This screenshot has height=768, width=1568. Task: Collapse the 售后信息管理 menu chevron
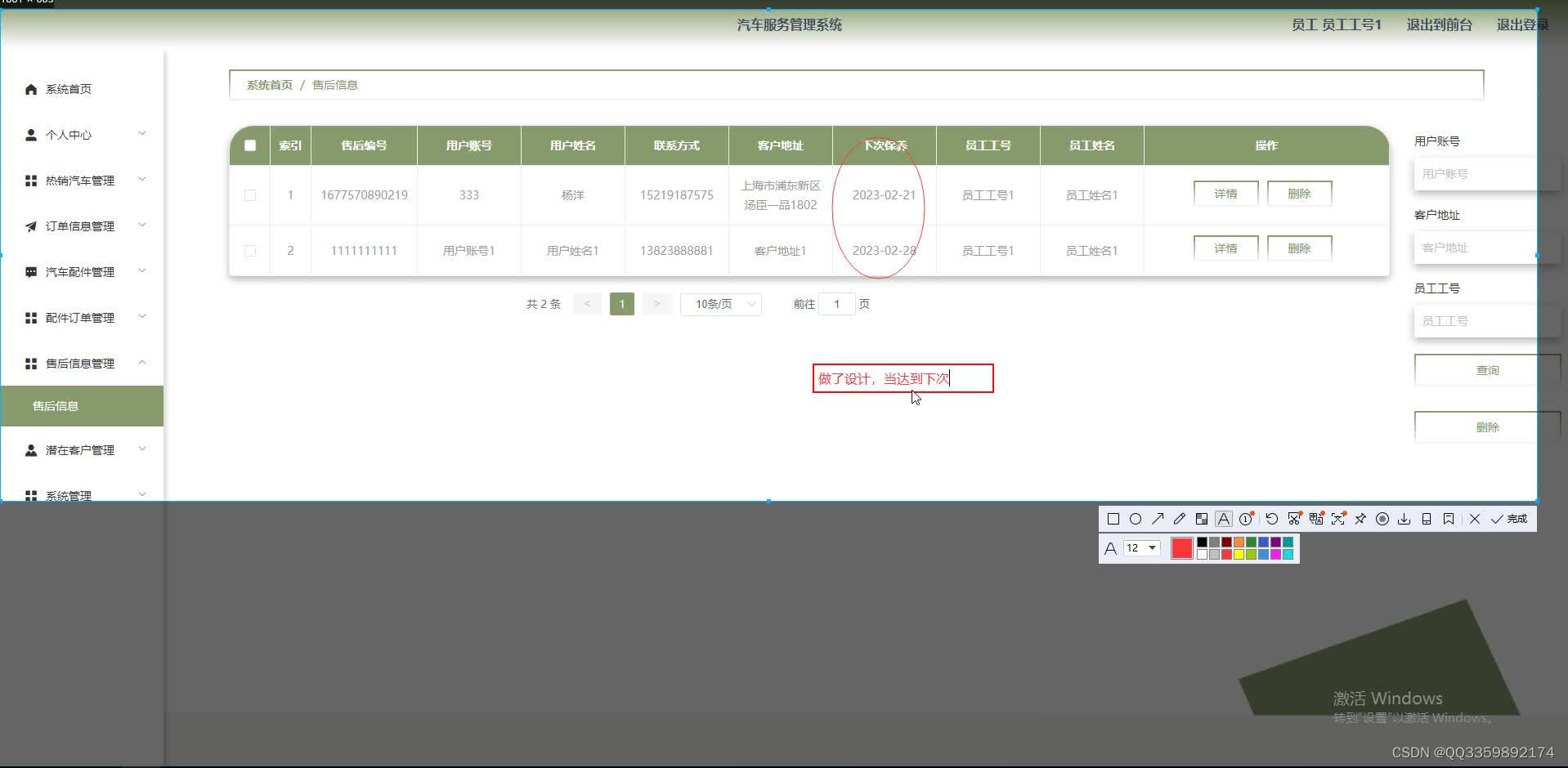tap(142, 363)
